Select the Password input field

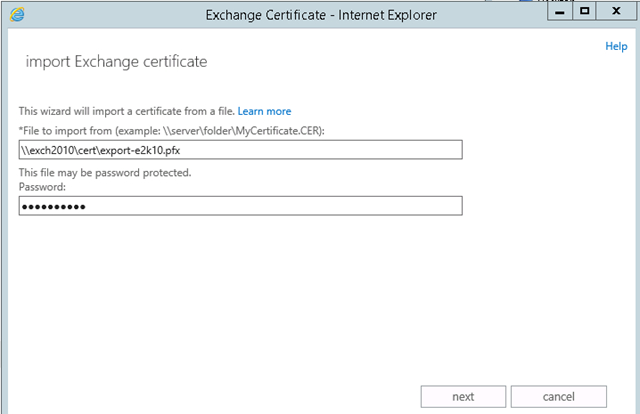click(240, 206)
